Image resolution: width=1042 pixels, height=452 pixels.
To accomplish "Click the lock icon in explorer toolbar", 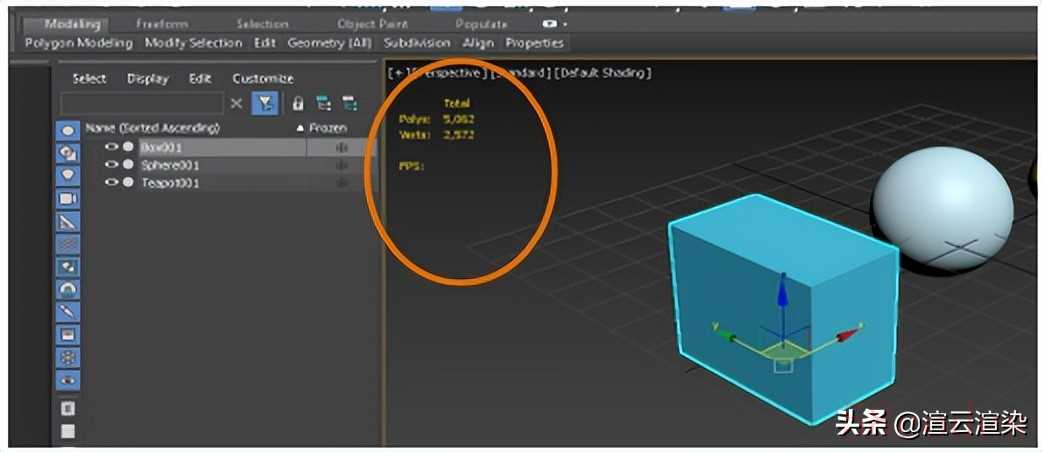I will coord(297,103).
